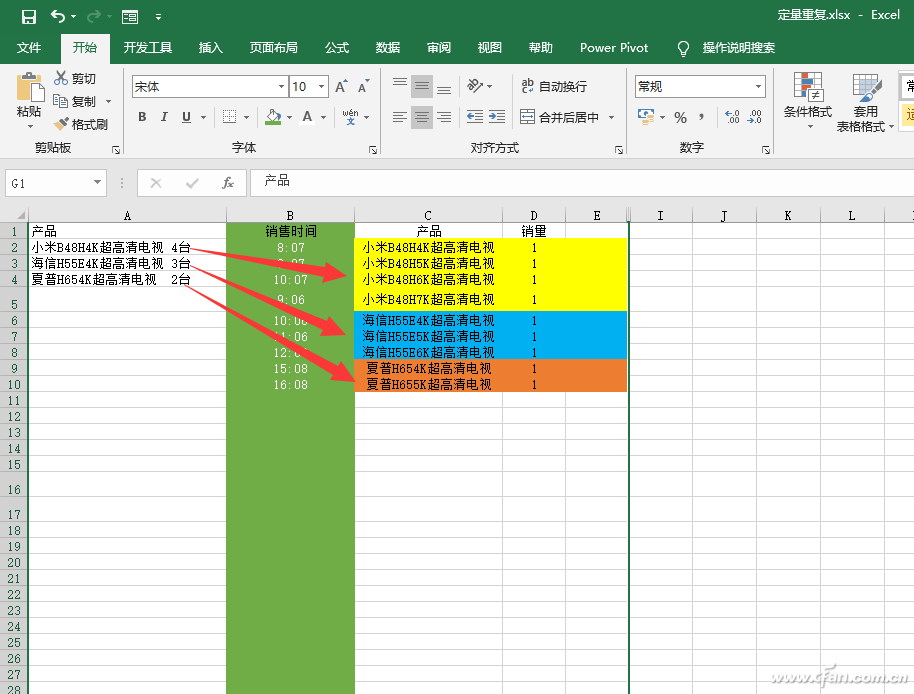Toggle Bold formatting
914x694 pixels.
point(142,117)
